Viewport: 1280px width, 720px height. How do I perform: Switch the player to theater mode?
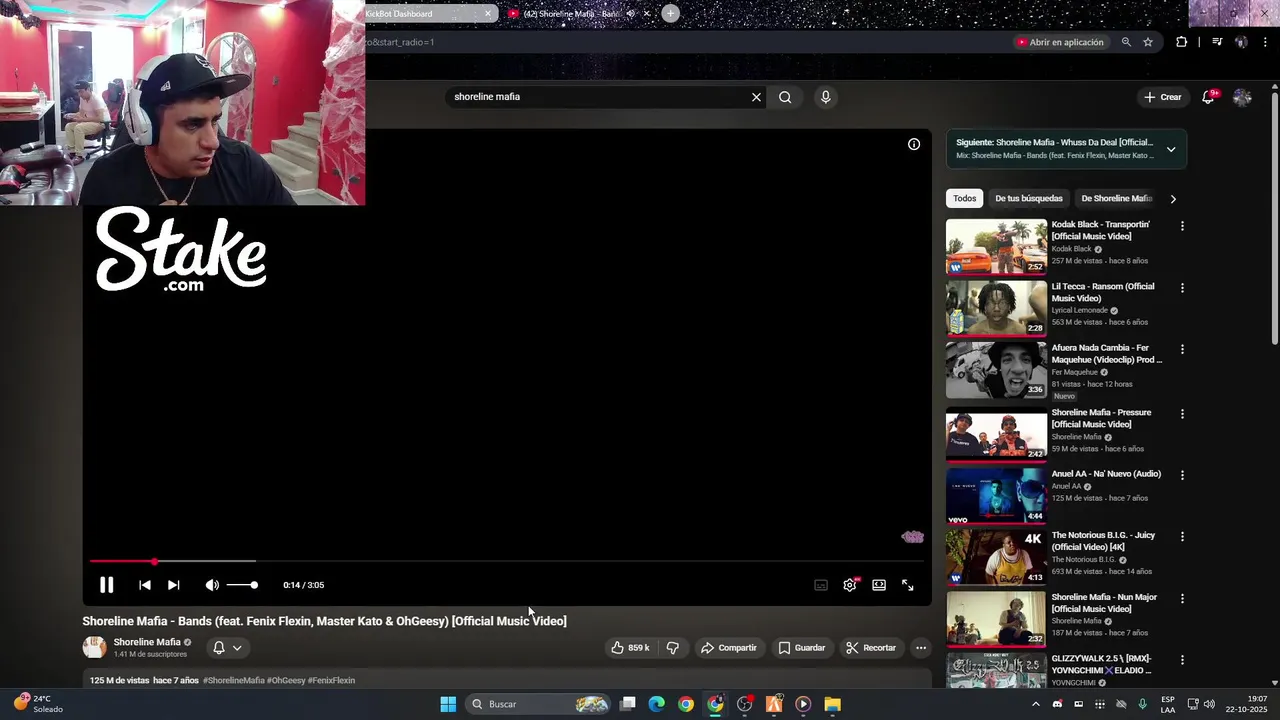(x=879, y=585)
